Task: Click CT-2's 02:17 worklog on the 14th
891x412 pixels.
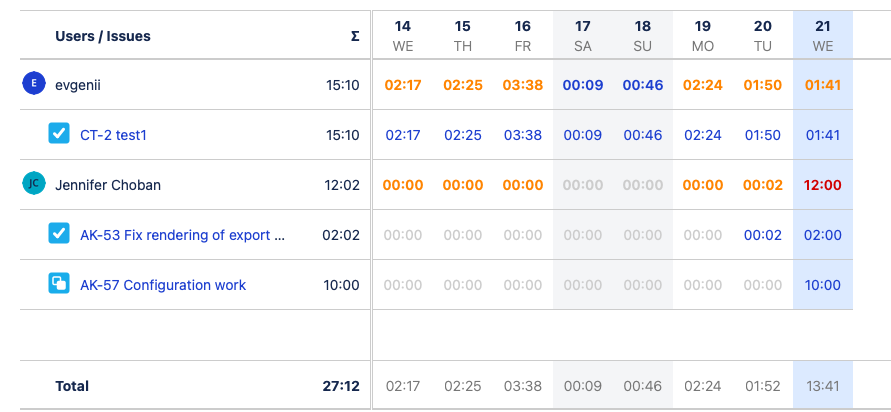Action: click(x=402, y=135)
